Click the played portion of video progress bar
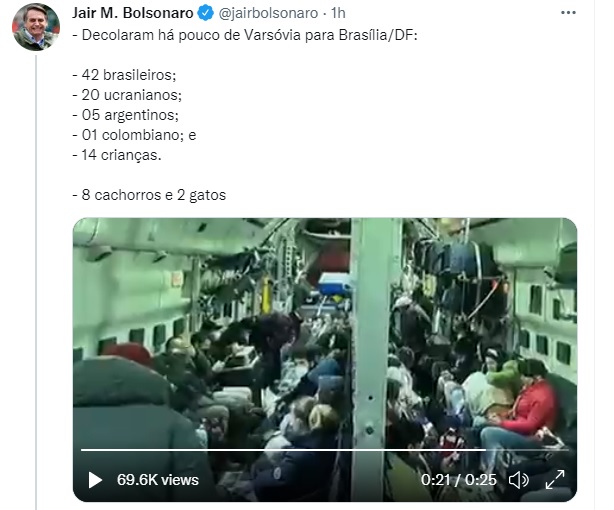 (x=283, y=450)
